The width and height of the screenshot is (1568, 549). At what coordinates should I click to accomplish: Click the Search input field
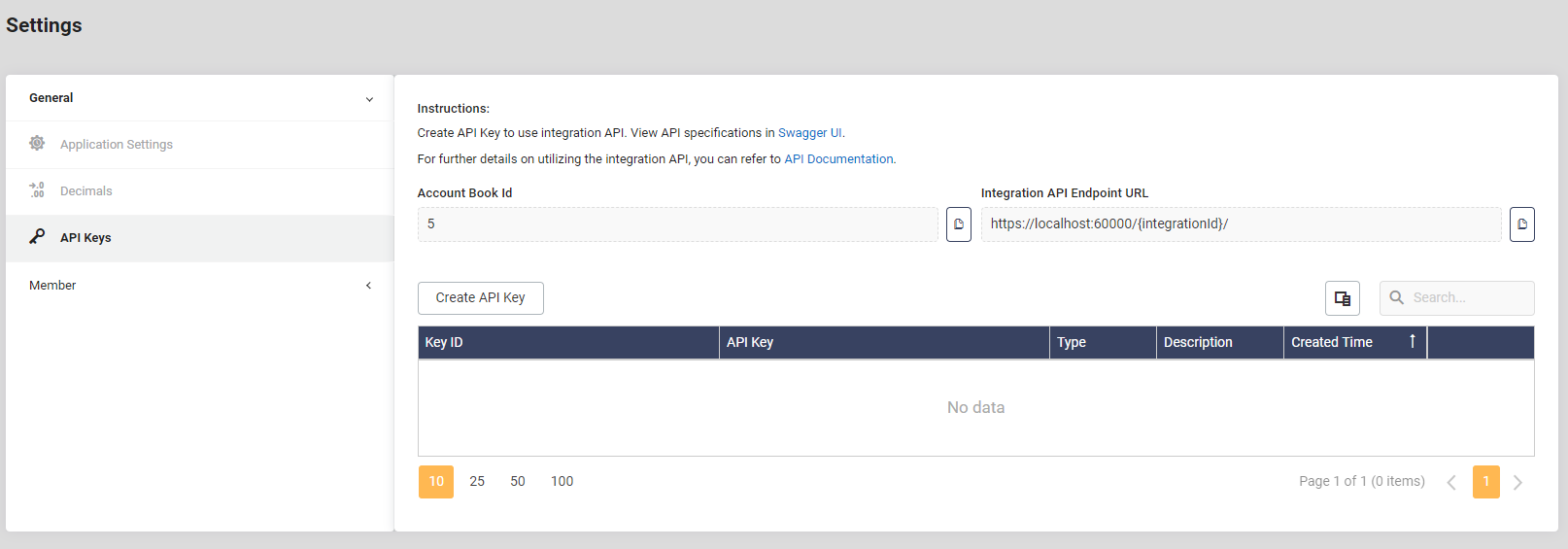pyautogui.click(x=1457, y=298)
